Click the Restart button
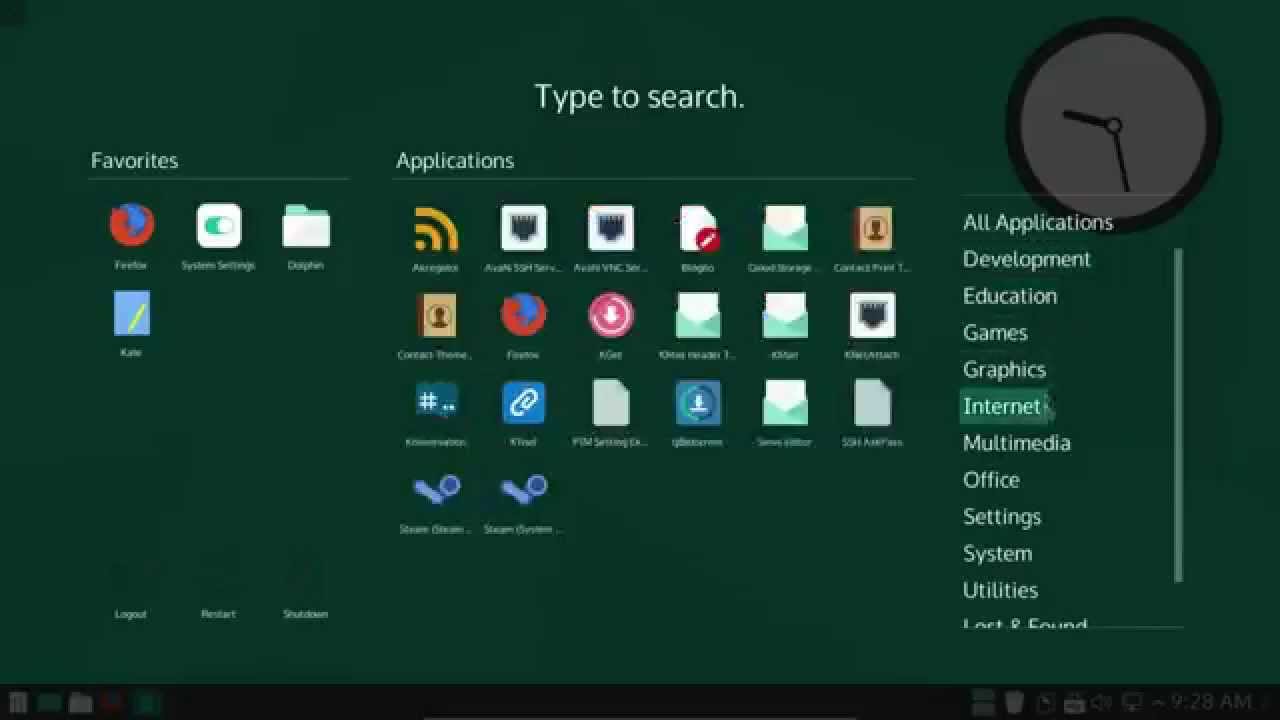 coord(218,590)
